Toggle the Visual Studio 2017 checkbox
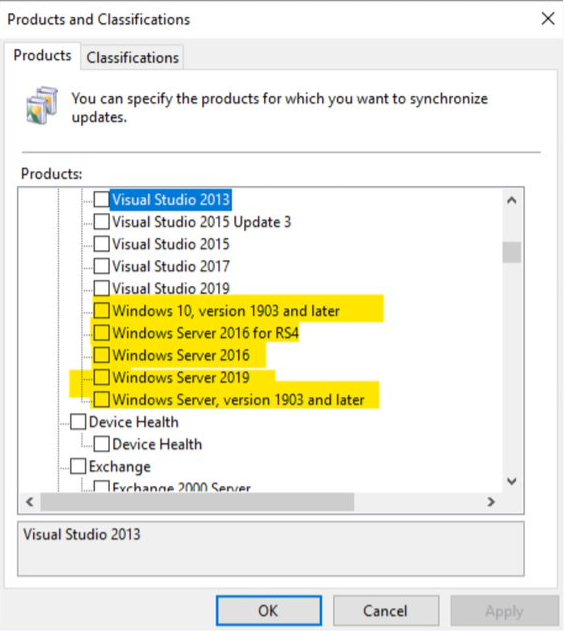The width and height of the screenshot is (564, 631). (x=101, y=266)
